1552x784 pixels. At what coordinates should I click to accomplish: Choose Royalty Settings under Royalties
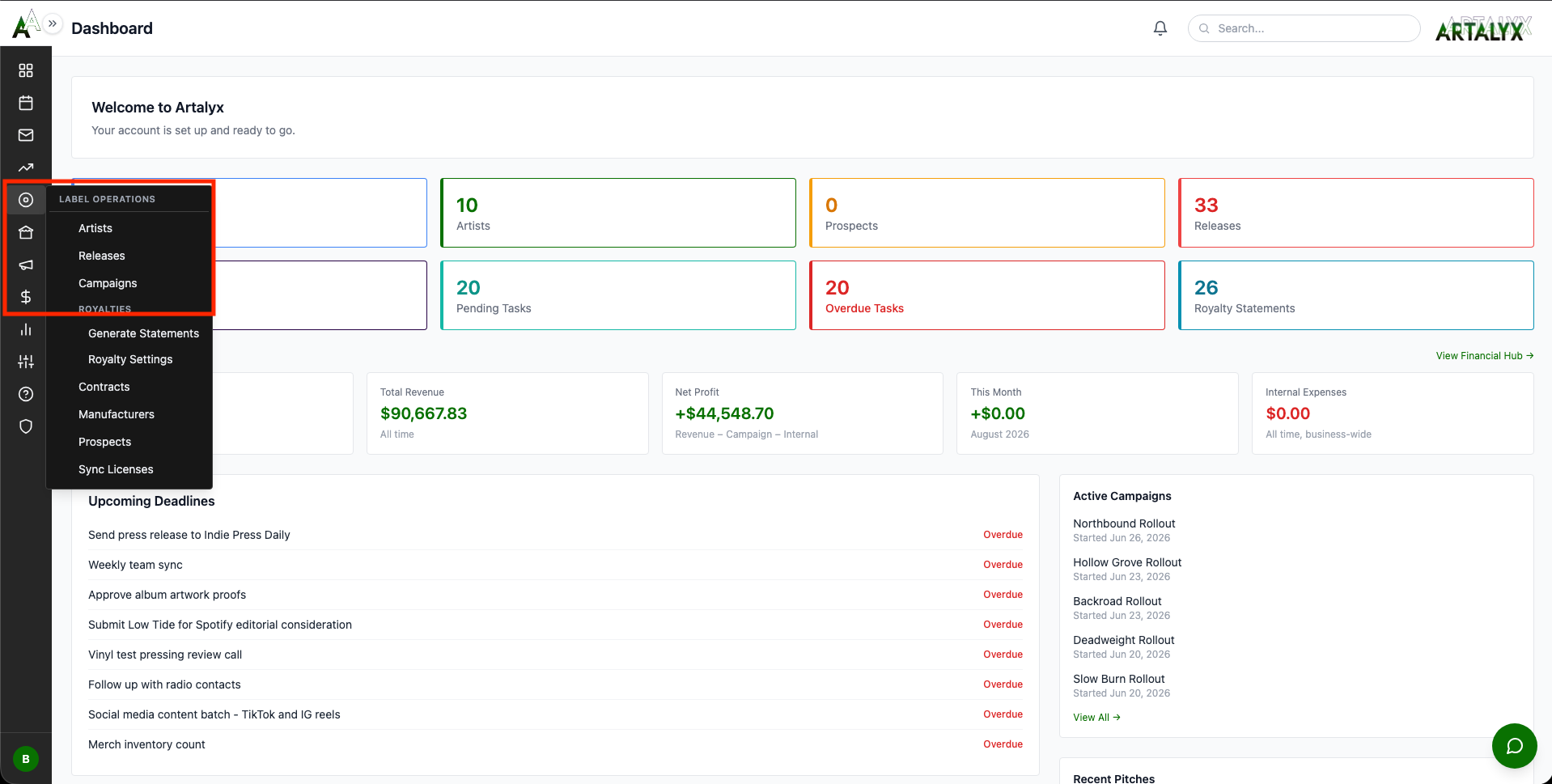(x=130, y=359)
